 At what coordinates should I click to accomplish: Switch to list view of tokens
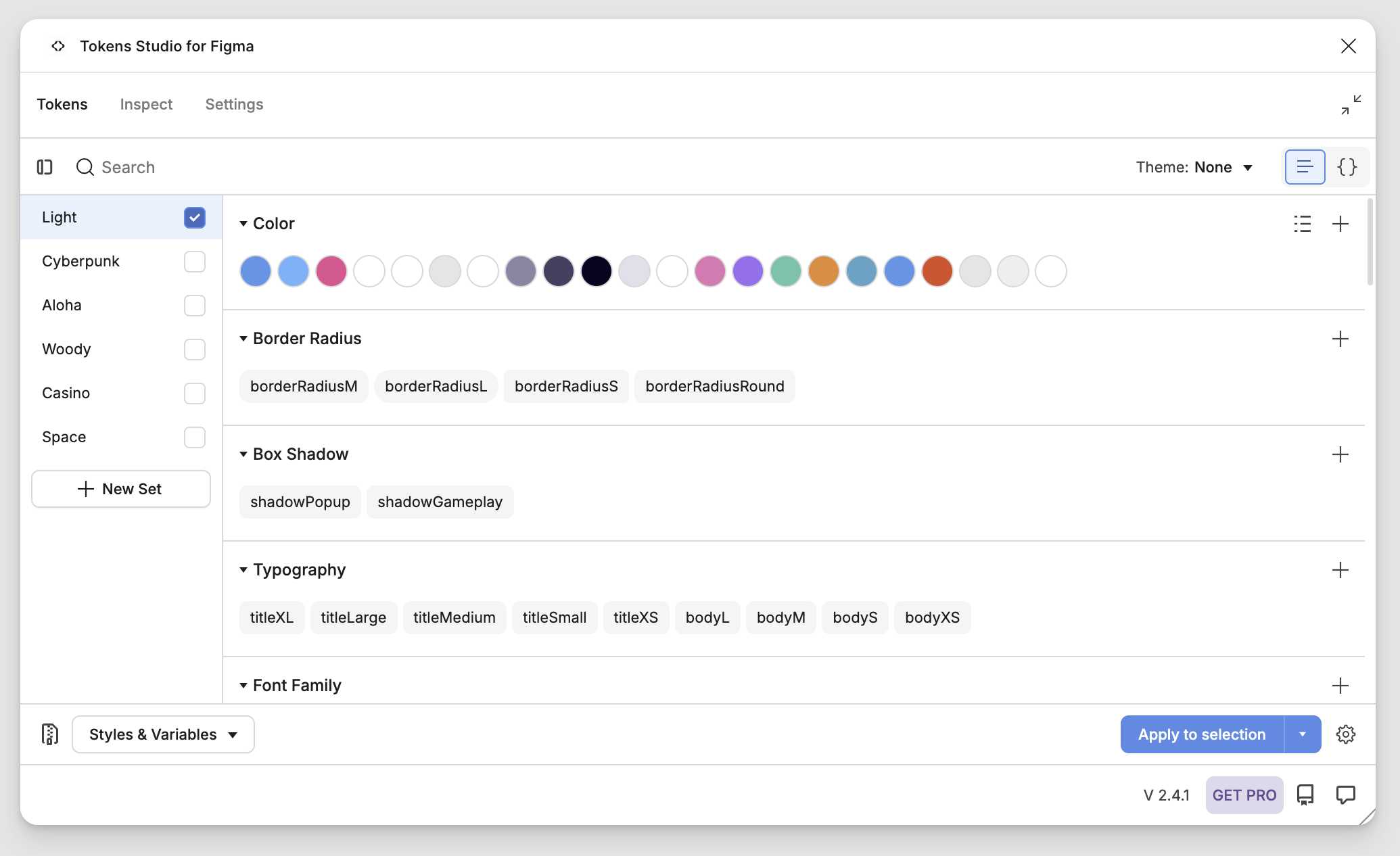tap(1305, 167)
